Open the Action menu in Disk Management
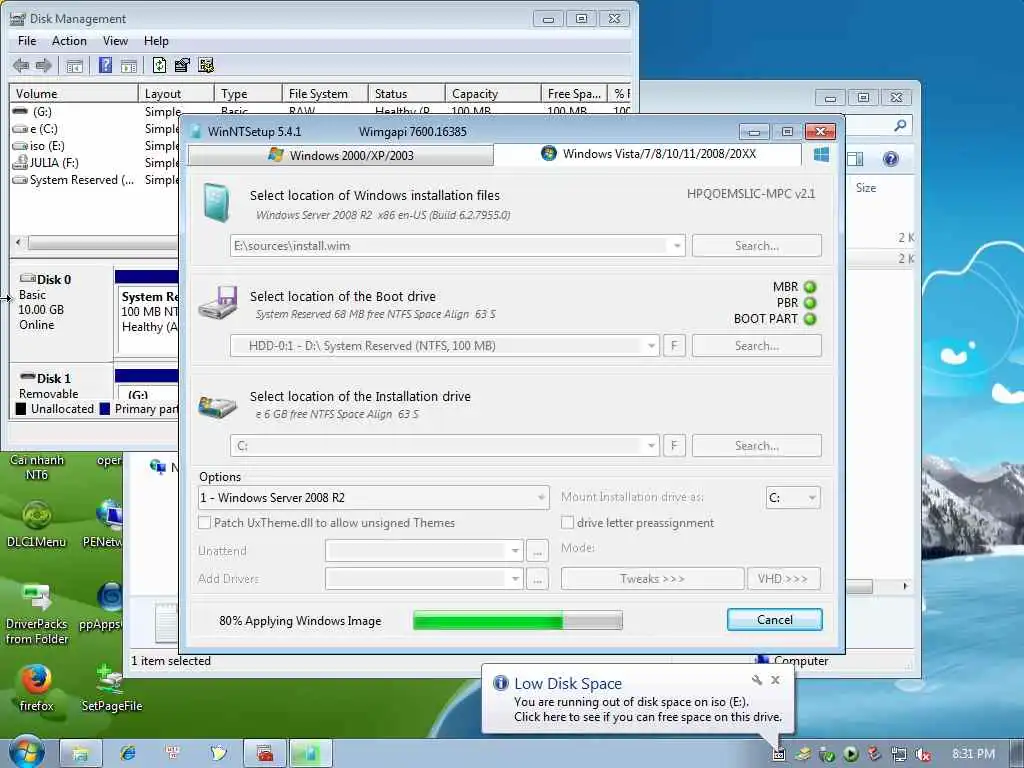 [x=69, y=40]
